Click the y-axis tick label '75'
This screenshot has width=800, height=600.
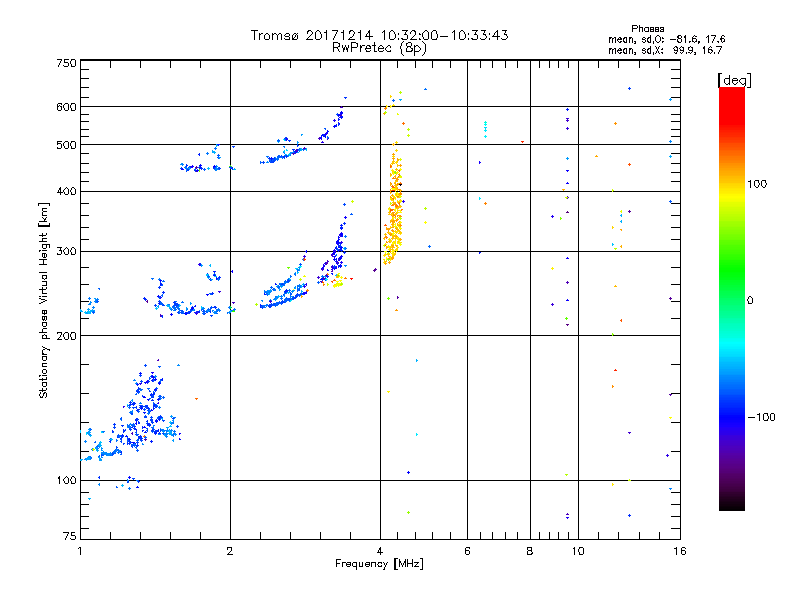(70, 536)
